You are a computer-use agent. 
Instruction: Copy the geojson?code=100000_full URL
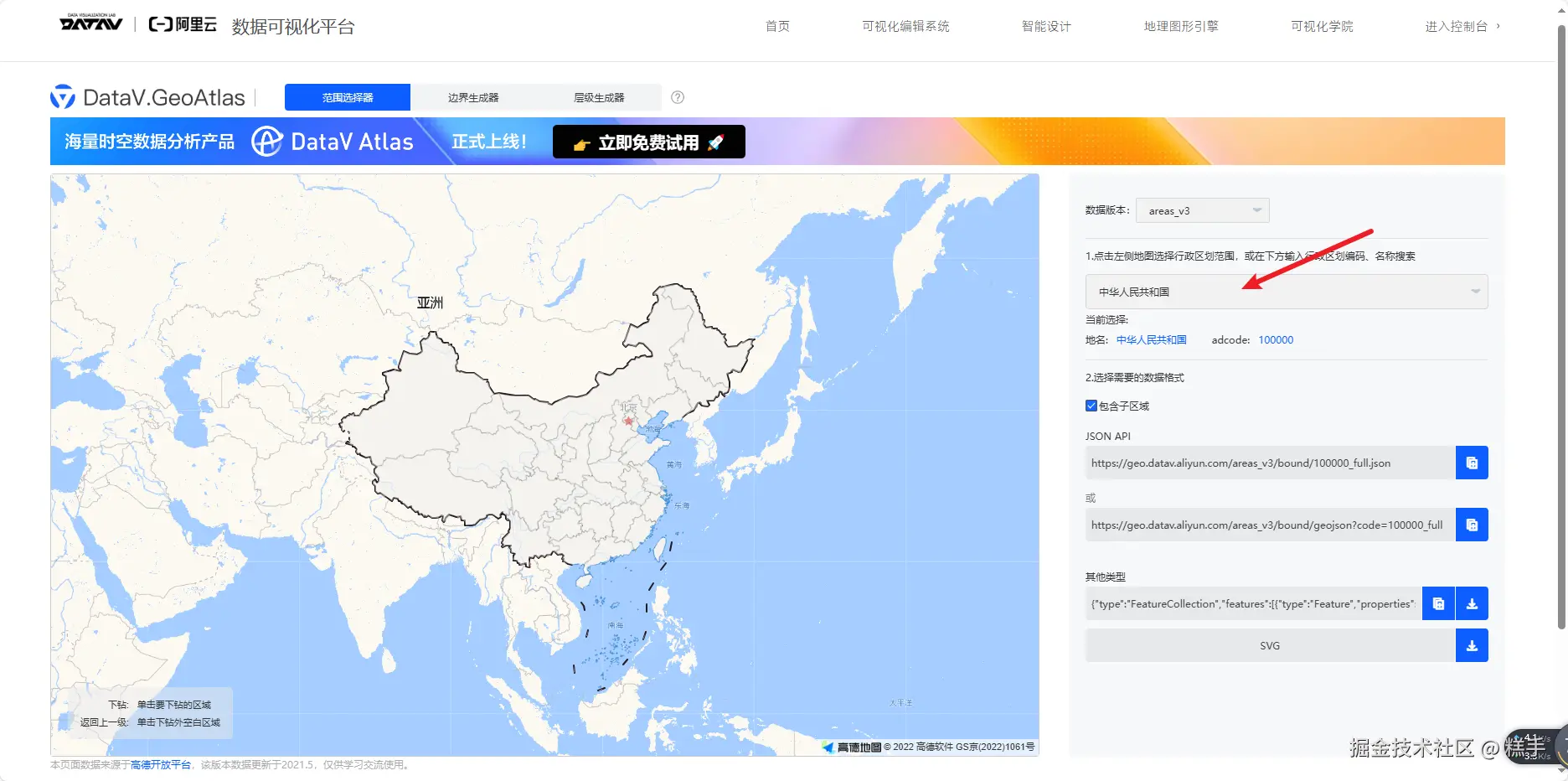coord(1472,525)
